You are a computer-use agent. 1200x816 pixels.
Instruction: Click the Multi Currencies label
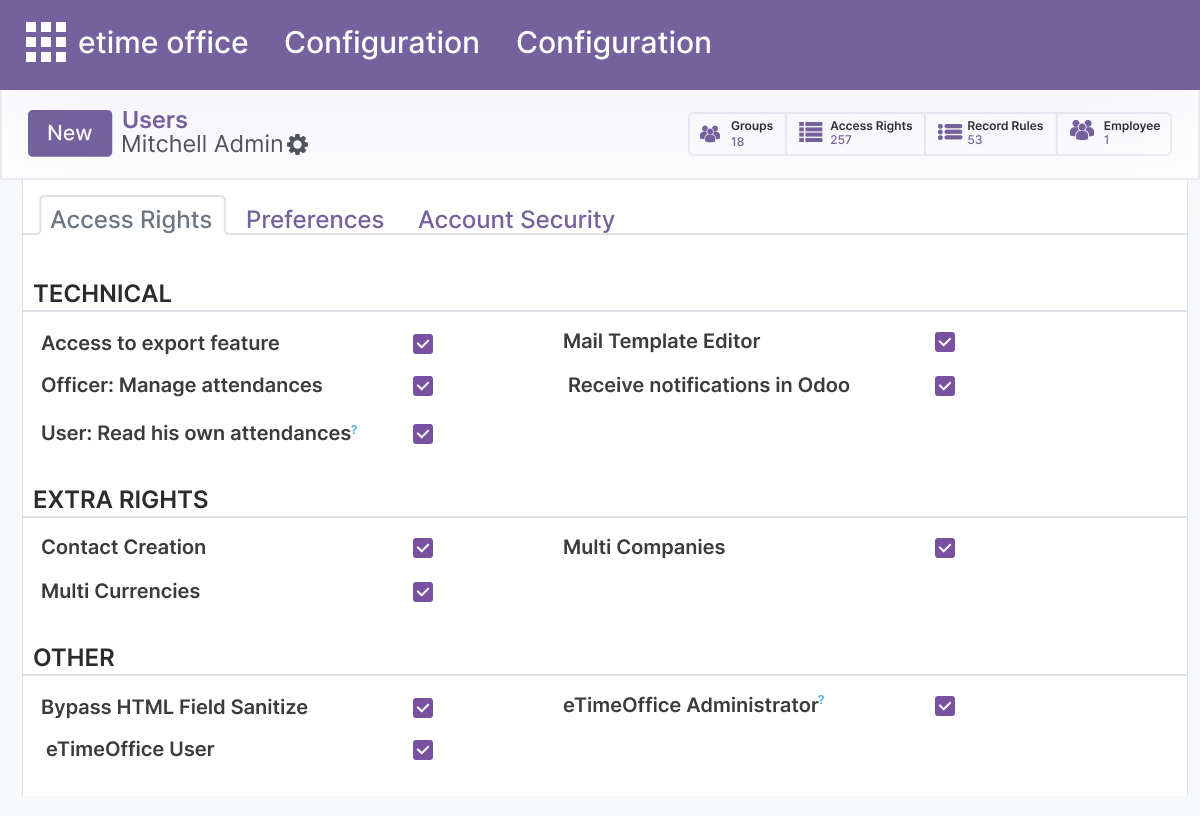coord(121,591)
